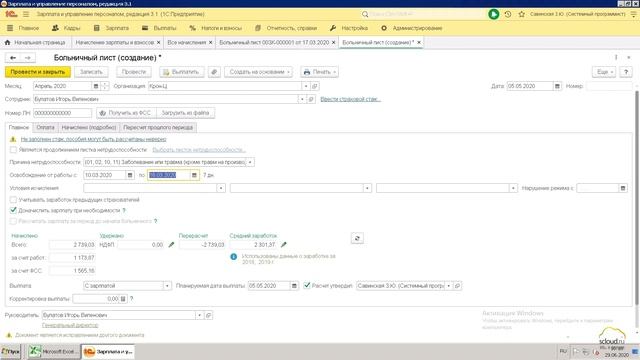Open the Печать dropdown button
Image resolution: width=640 pixels, height=360 pixels.
[x=320, y=72]
